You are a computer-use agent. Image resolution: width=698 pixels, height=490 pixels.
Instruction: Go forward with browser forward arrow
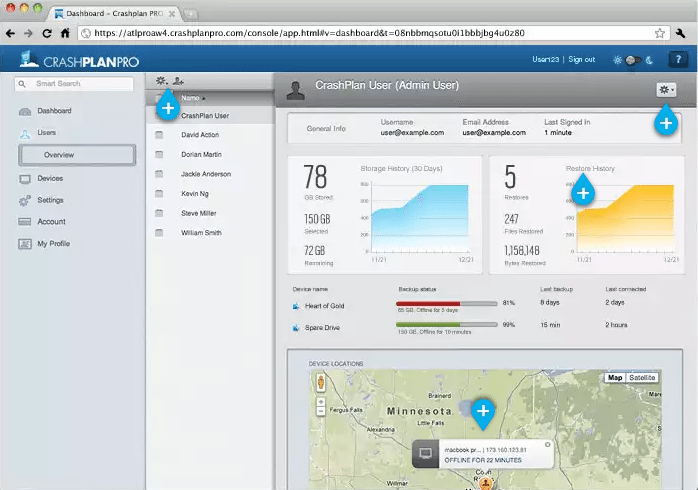(x=28, y=33)
